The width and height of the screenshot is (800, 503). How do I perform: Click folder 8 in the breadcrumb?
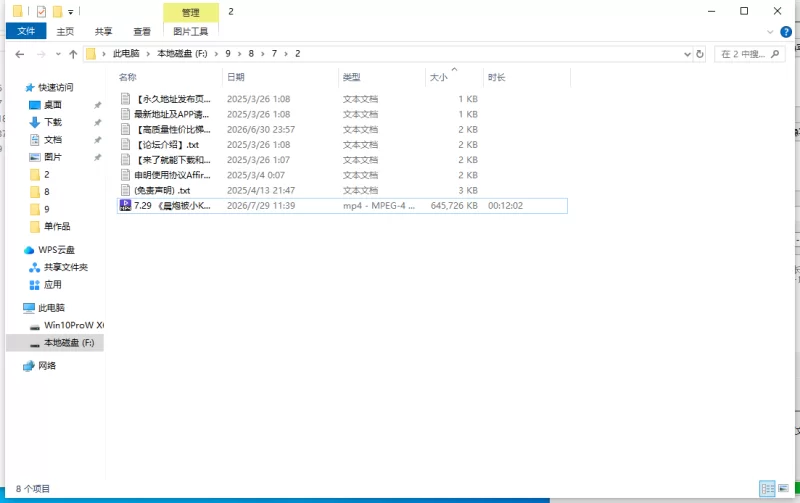pos(251,54)
